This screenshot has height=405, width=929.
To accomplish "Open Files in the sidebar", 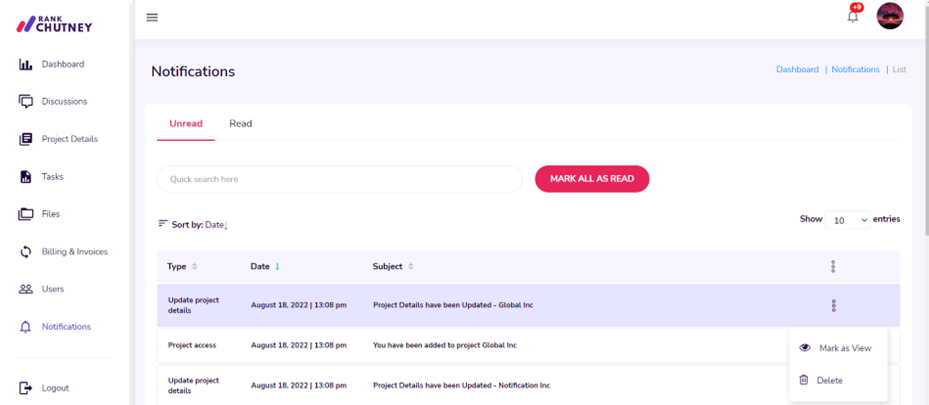I will click(x=50, y=214).
